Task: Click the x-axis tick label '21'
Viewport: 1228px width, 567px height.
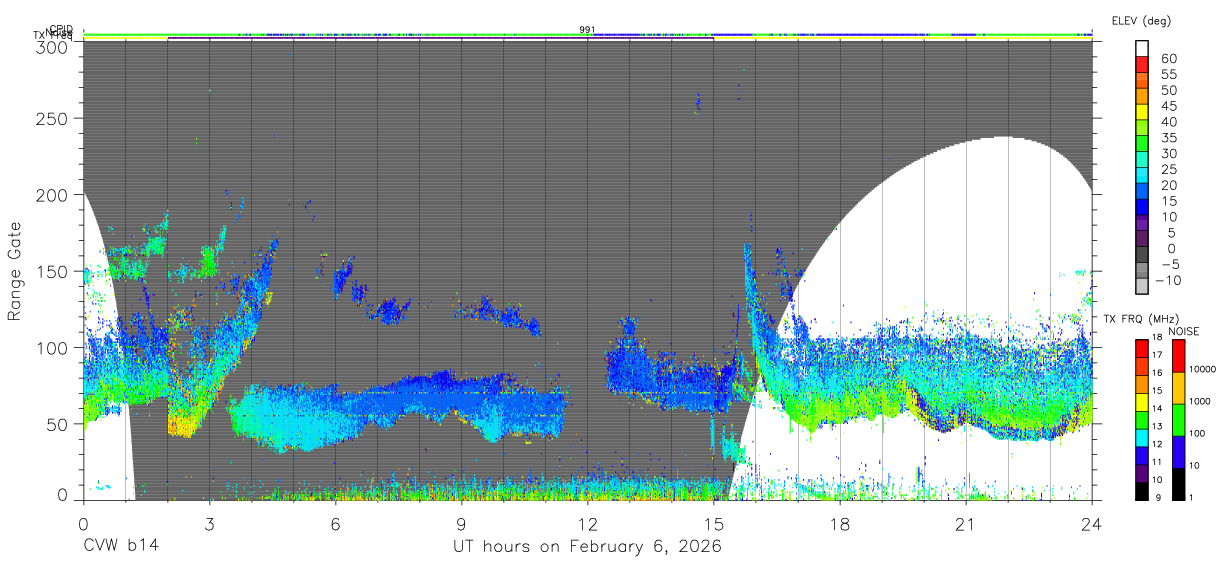Action: pos(965,524)
